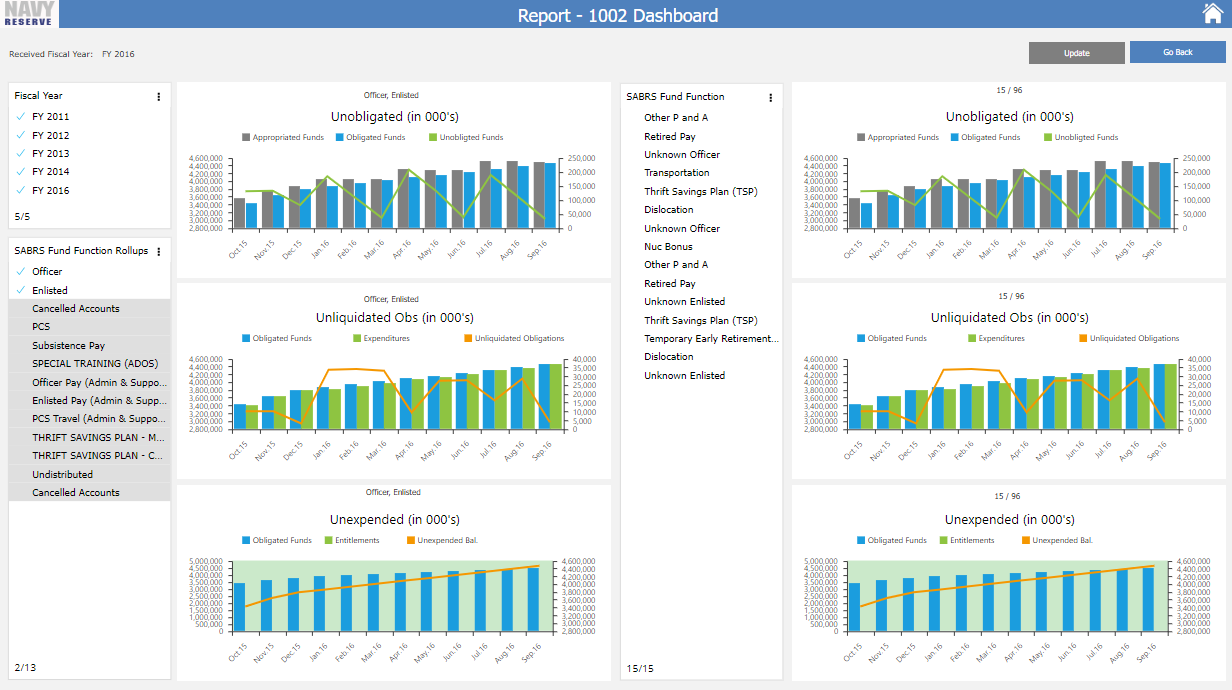The image size is (1232, 690).
Task: Open the SABRS Fund Function Rollups options menu
Action: click(x=158, y=251)
